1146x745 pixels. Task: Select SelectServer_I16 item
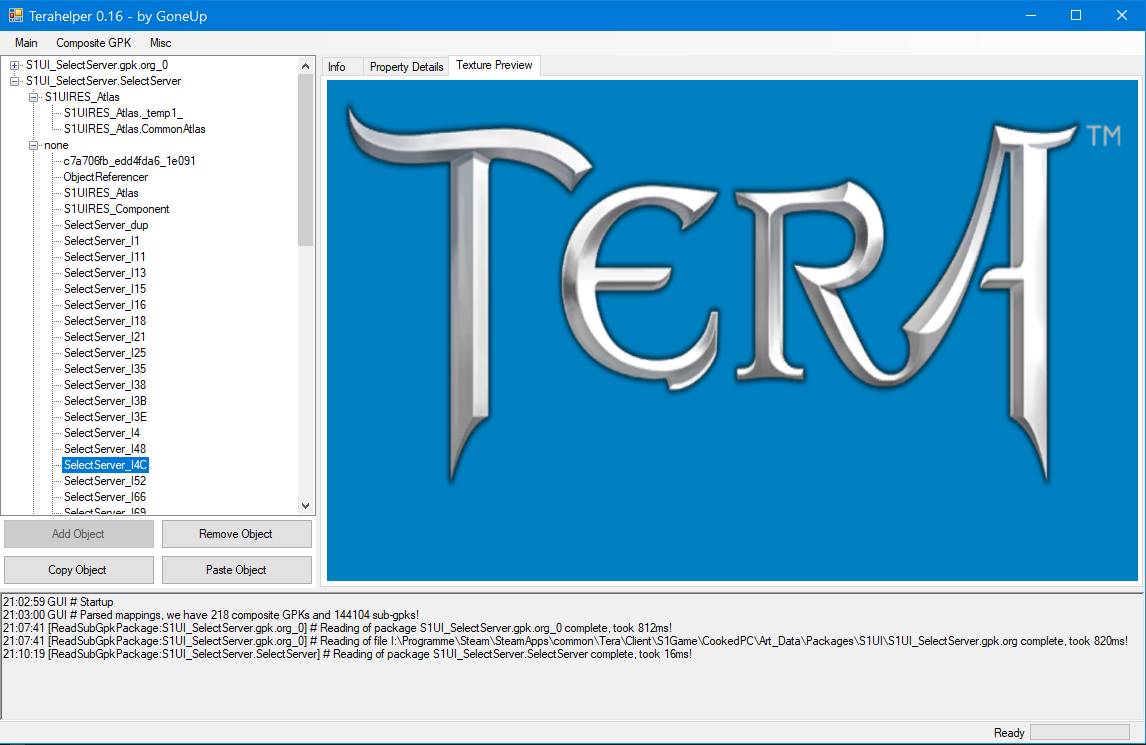[x=105, y=306]
